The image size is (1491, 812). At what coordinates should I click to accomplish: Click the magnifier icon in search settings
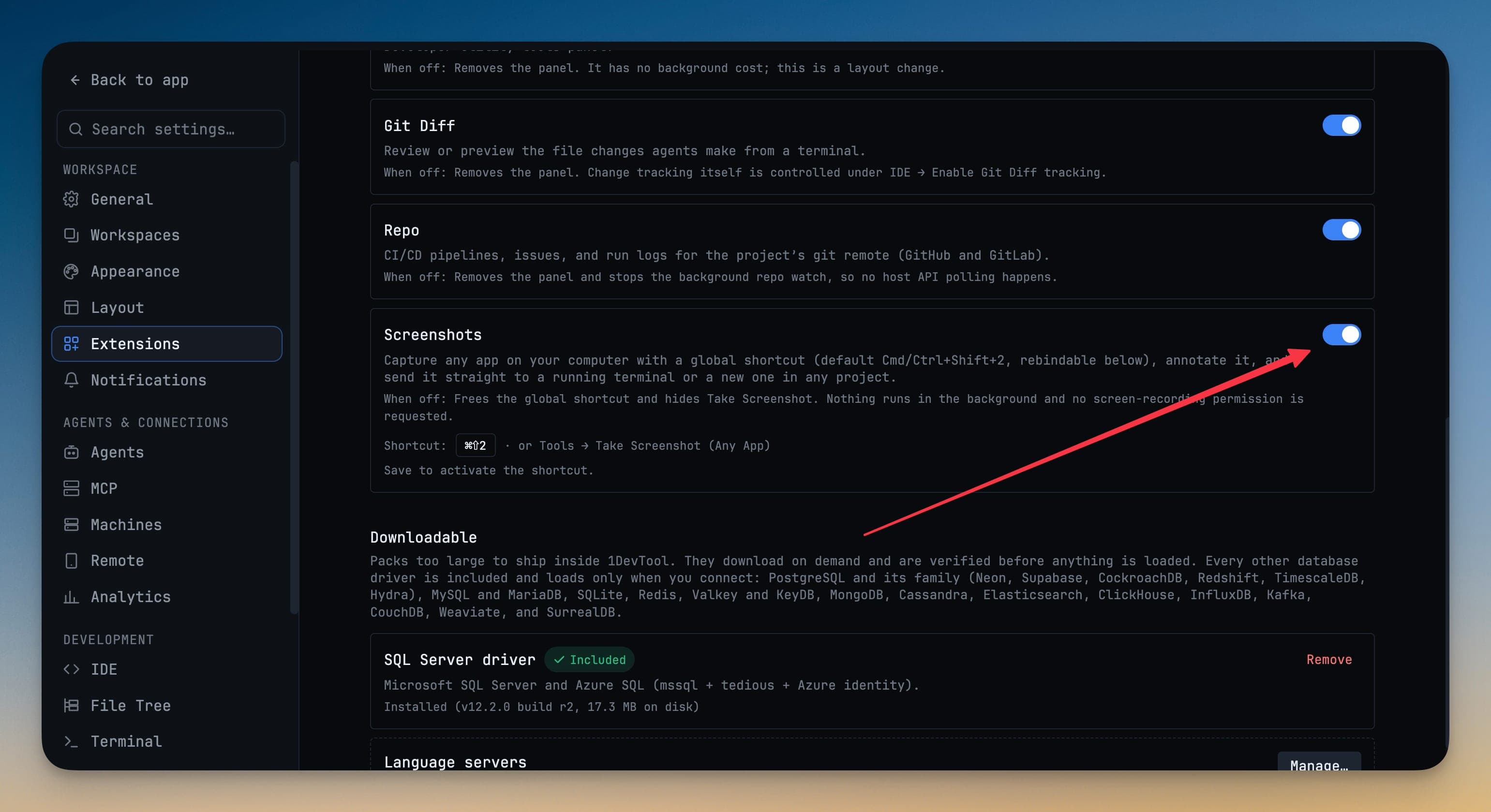coord(76,129)
